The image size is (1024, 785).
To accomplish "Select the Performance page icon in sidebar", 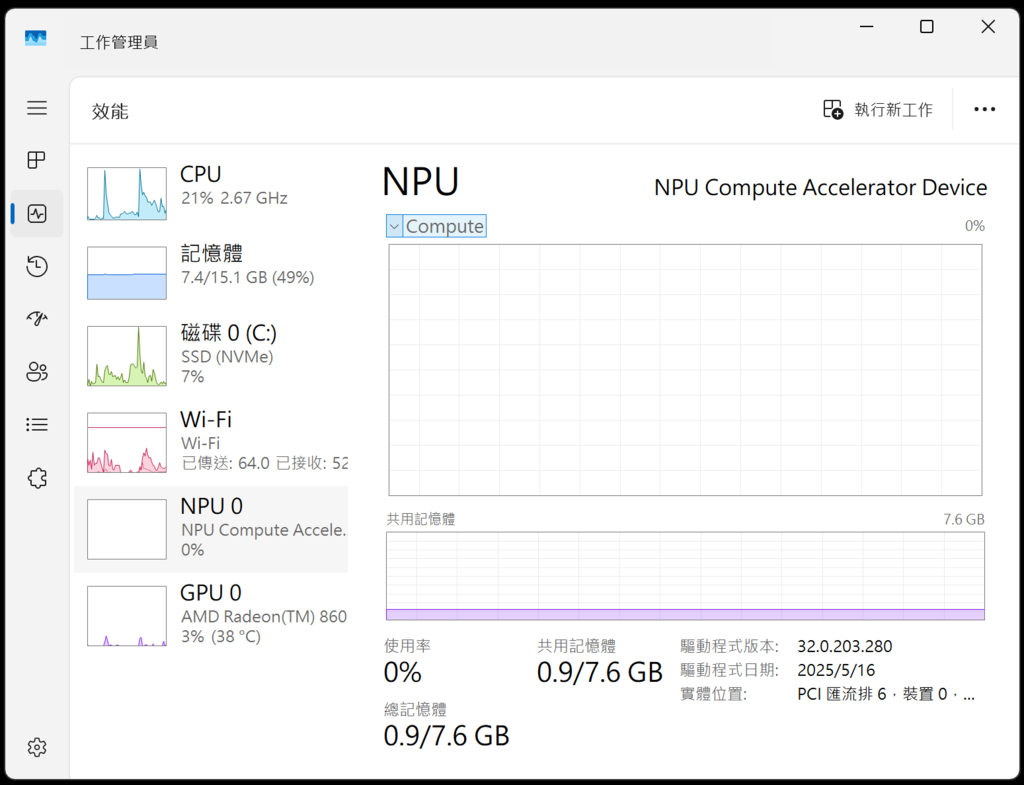I will click(x=37, y=213).
